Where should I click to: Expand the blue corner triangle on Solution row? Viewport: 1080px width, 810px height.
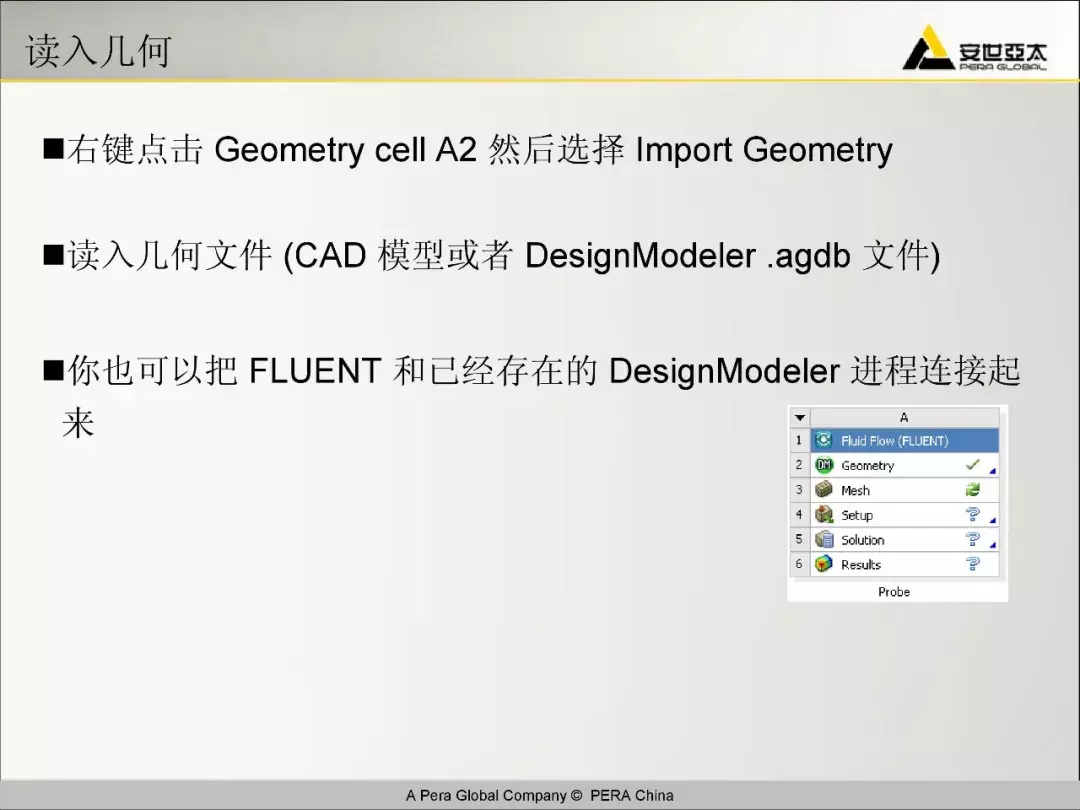[x=993, y=546]
